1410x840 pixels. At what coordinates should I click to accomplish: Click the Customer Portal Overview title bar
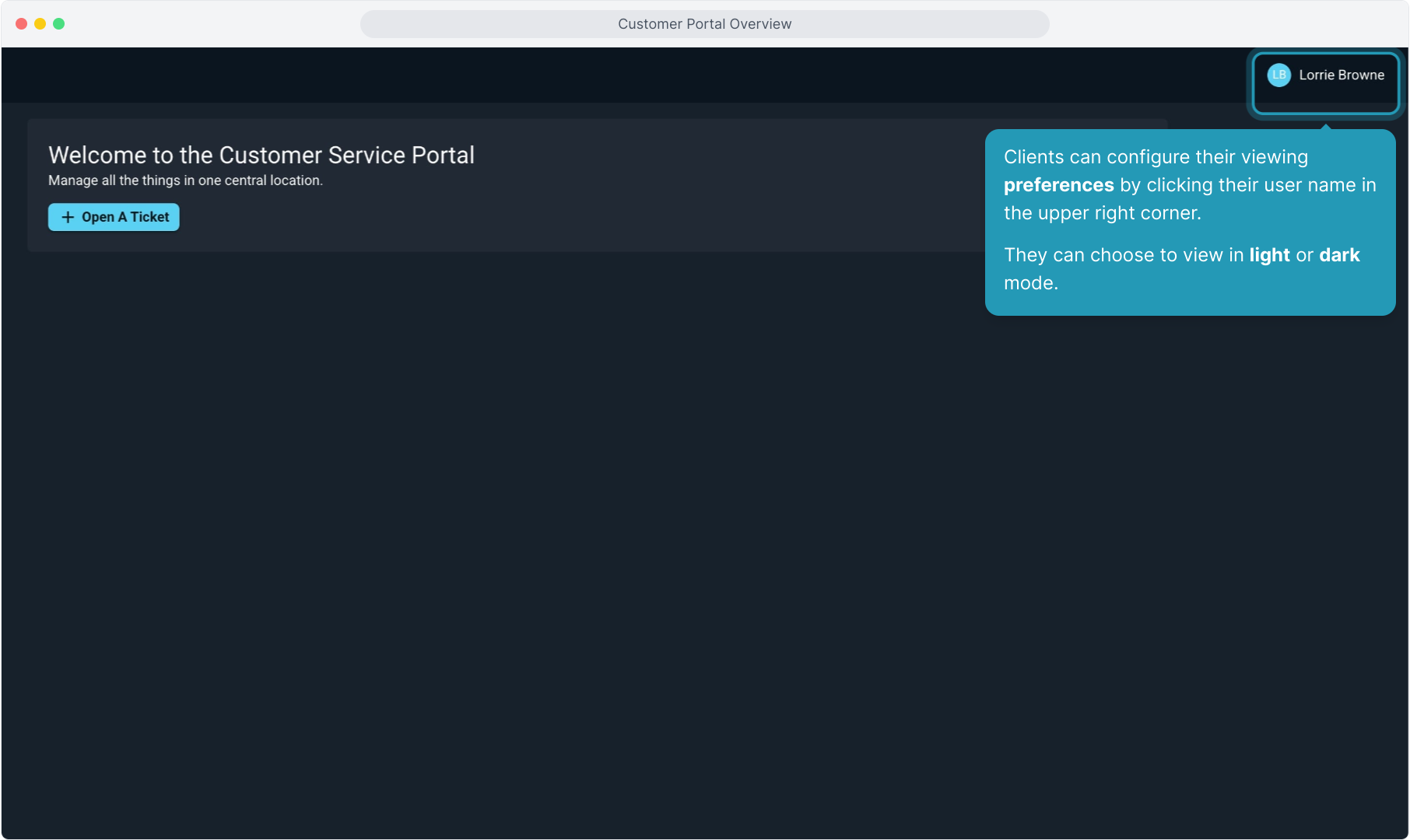pos(704,24)
